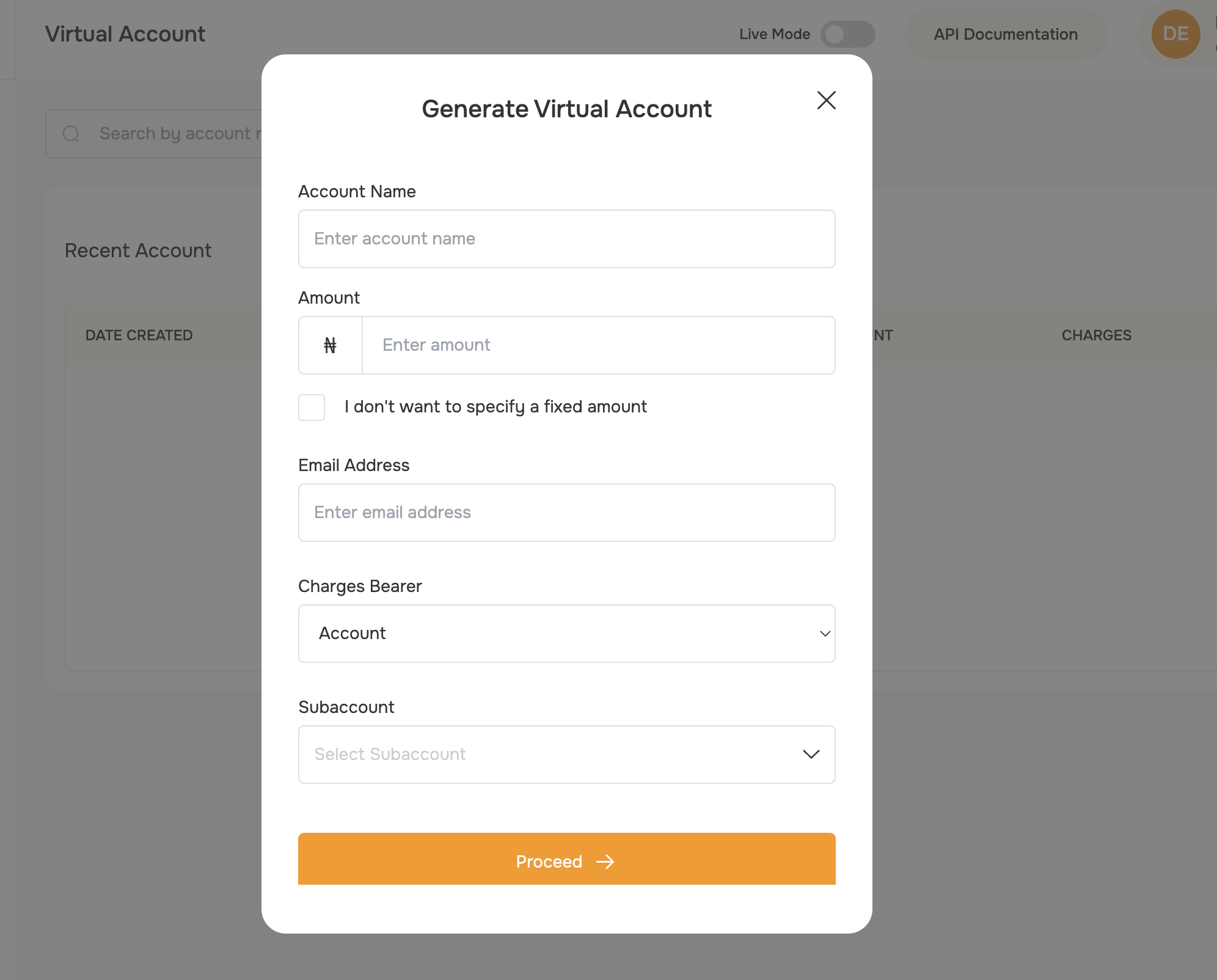1217x980 pixels.
Task: Click the CHARGES column header
Action: pos(1096,335)
